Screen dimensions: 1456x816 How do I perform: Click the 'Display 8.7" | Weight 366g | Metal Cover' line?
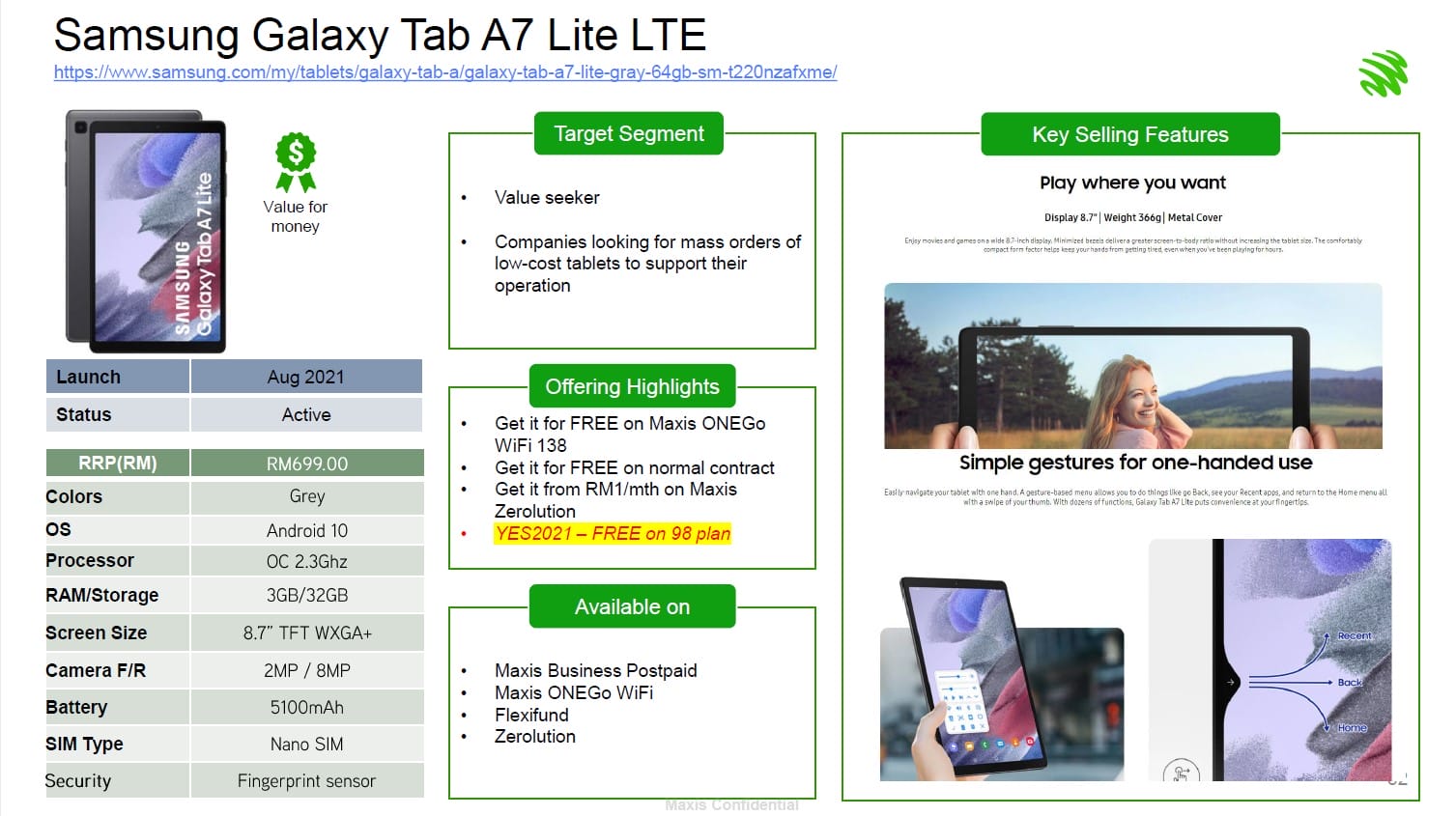[x=1132, y=217]
